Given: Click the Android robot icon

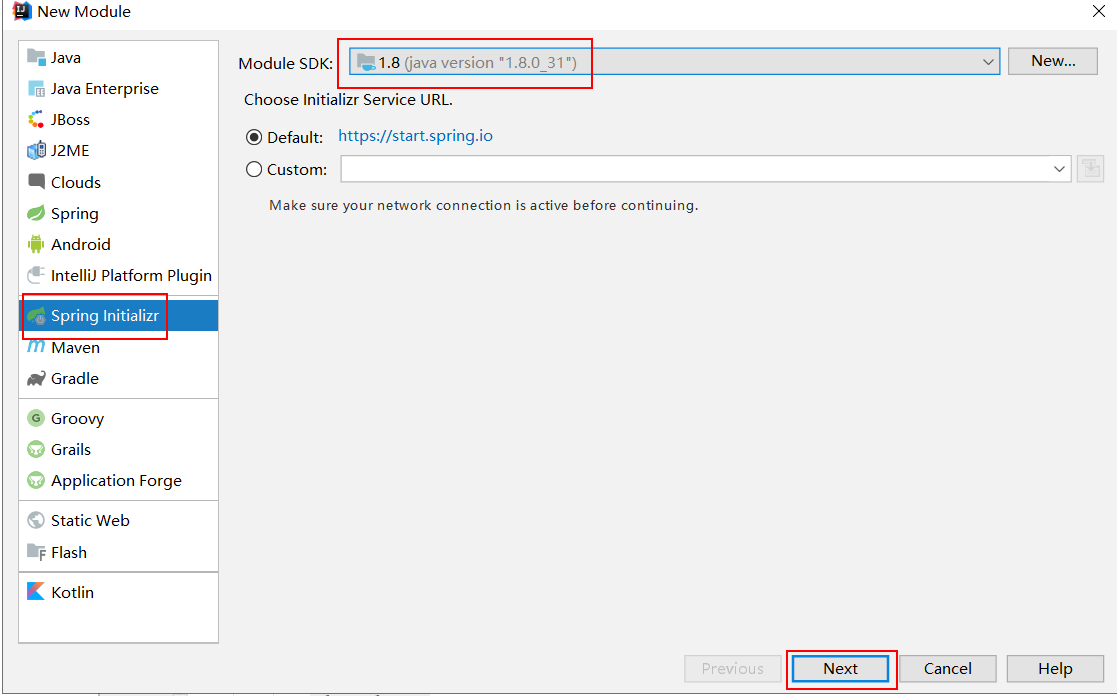Looking at the screenshot, I should click(36, 244).
